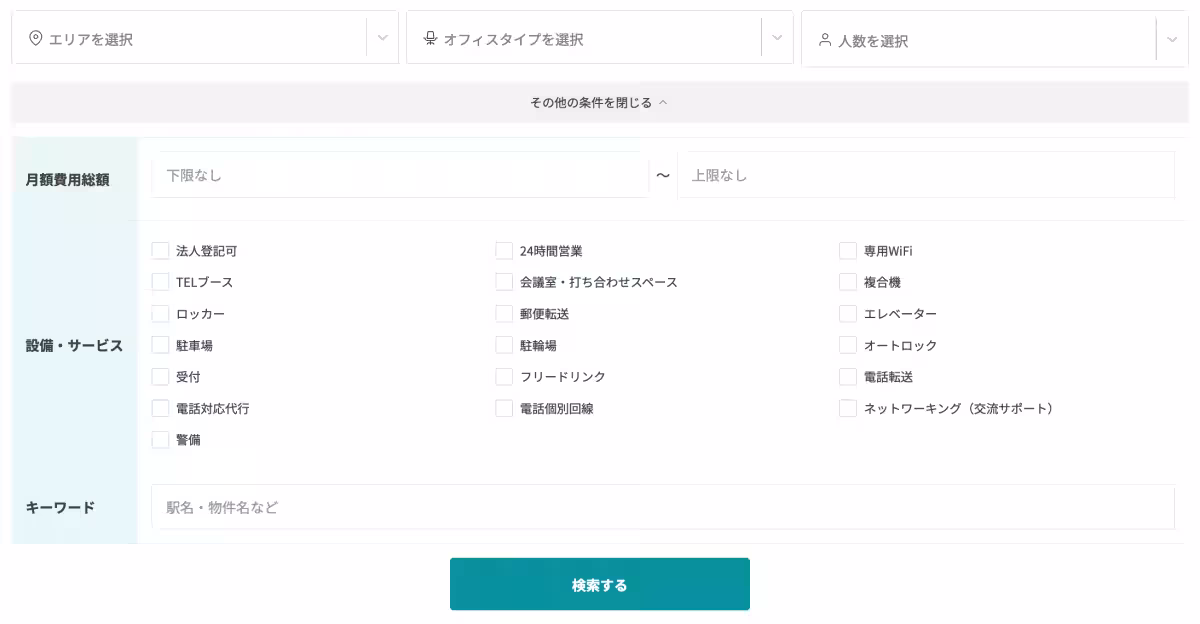1200x624 pixels.
Task: Click the 下限なし minimum cost field
Action: [400, 174]
